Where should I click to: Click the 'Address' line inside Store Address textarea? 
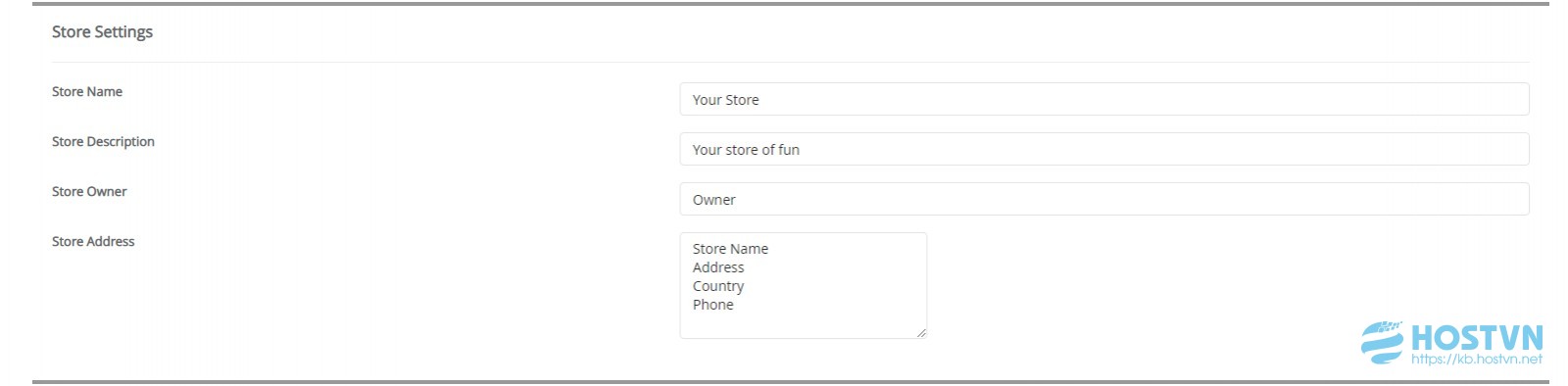718,267
